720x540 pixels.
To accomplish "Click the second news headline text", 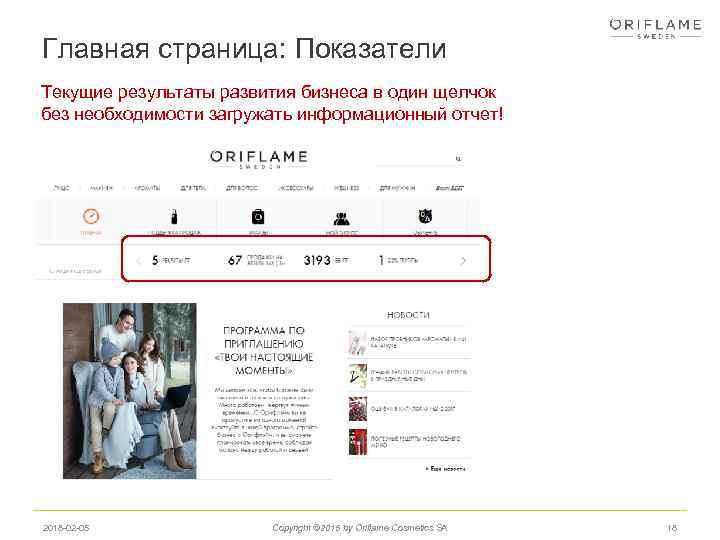I will [419, 375].
